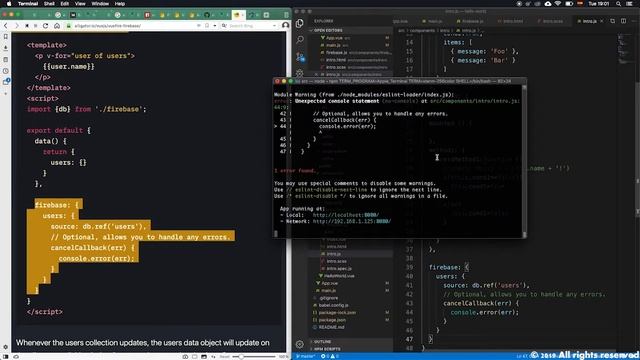Click Wi-Fi icon in macOS menu bar
This screenshot has height=360, width=640.
[x=558, y=4]
